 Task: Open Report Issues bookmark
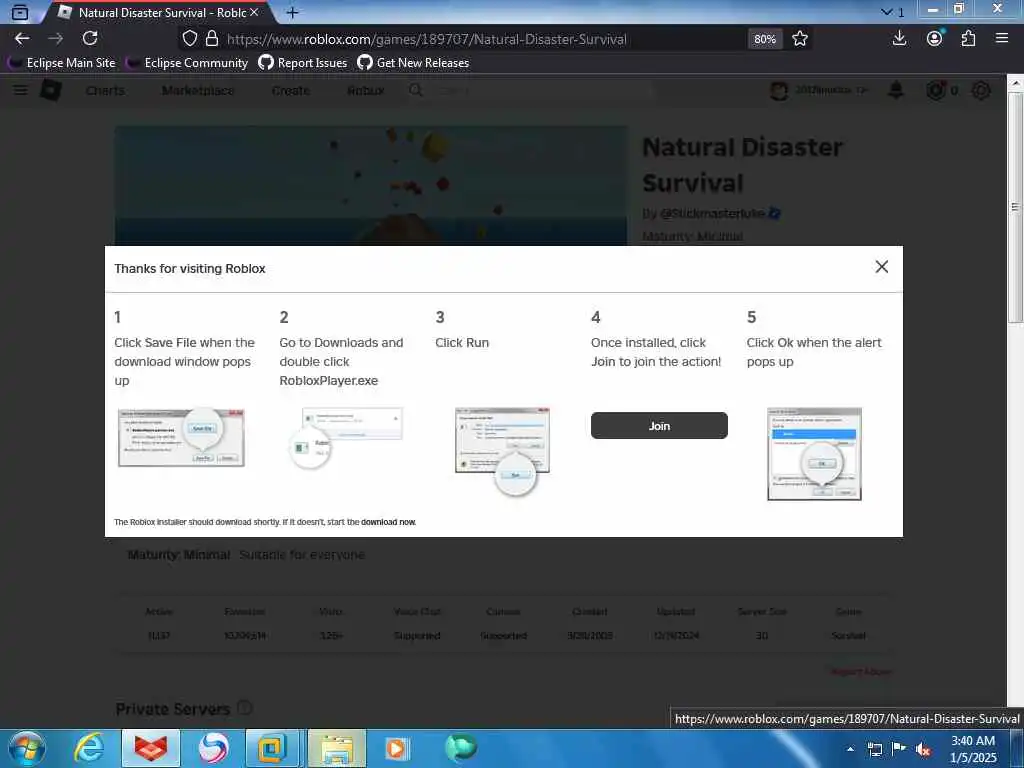(x=303, y=63)
